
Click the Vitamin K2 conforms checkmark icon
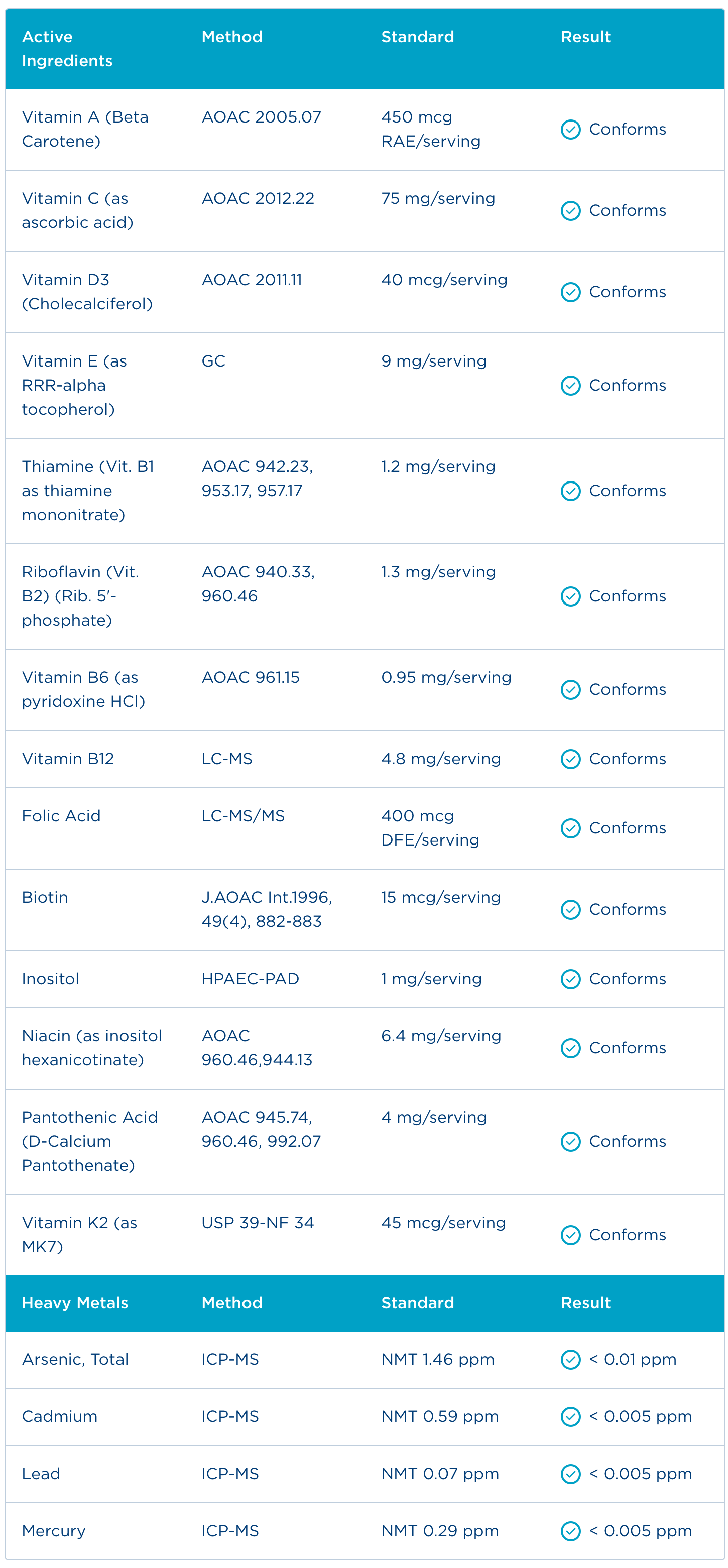pyautogui.click(x=570, y=1235)
